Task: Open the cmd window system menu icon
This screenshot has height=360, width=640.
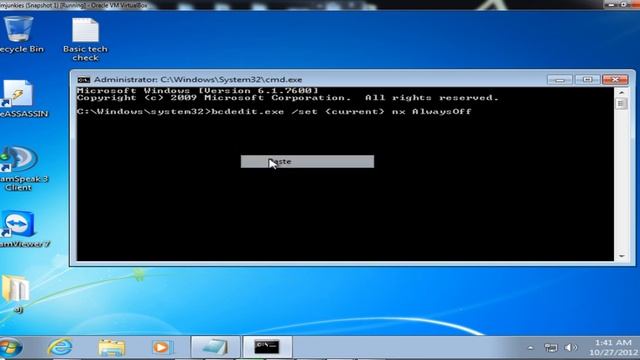Action: [x=84, y=80]
